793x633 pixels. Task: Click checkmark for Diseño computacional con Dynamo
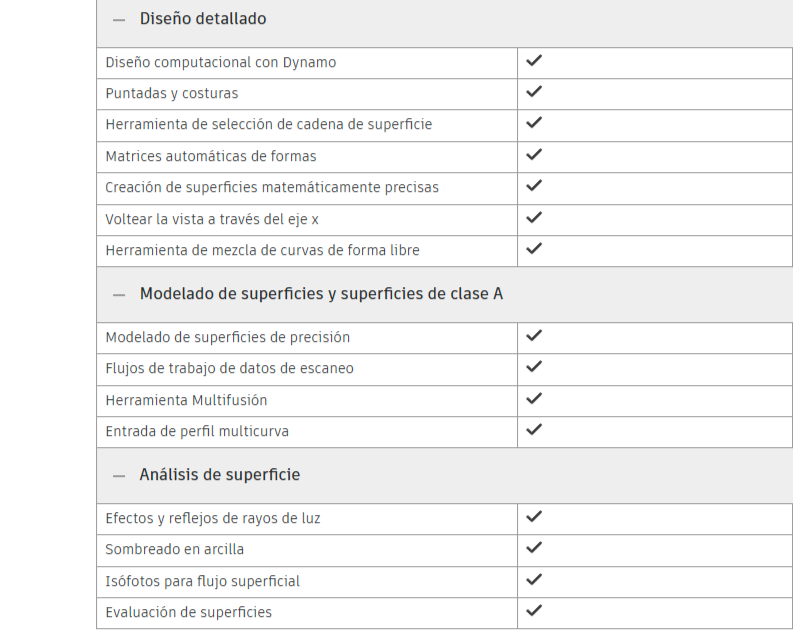point(534,61)
